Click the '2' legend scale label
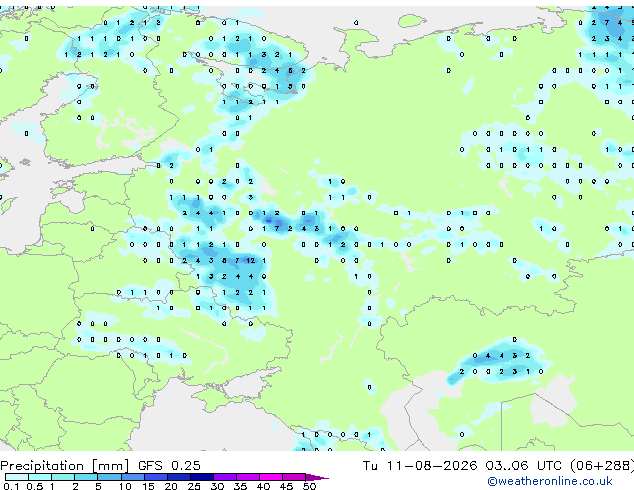 click(75, 486)
